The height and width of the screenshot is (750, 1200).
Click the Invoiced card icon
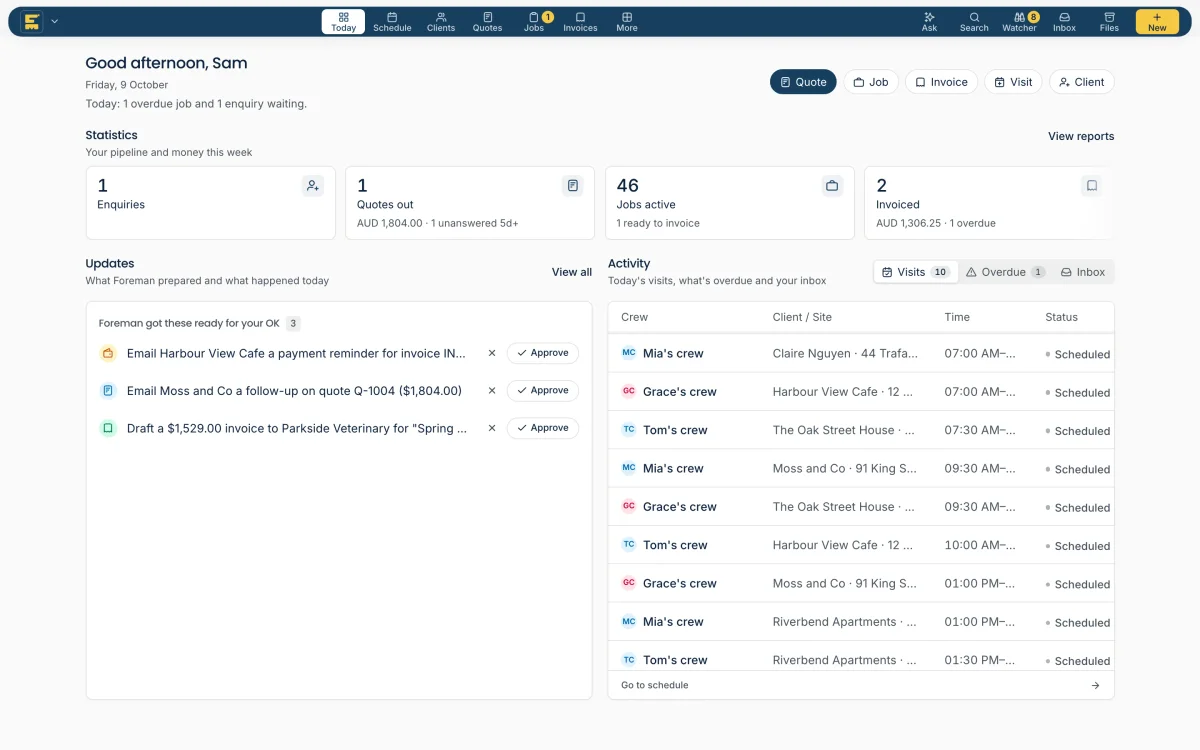1092,185
